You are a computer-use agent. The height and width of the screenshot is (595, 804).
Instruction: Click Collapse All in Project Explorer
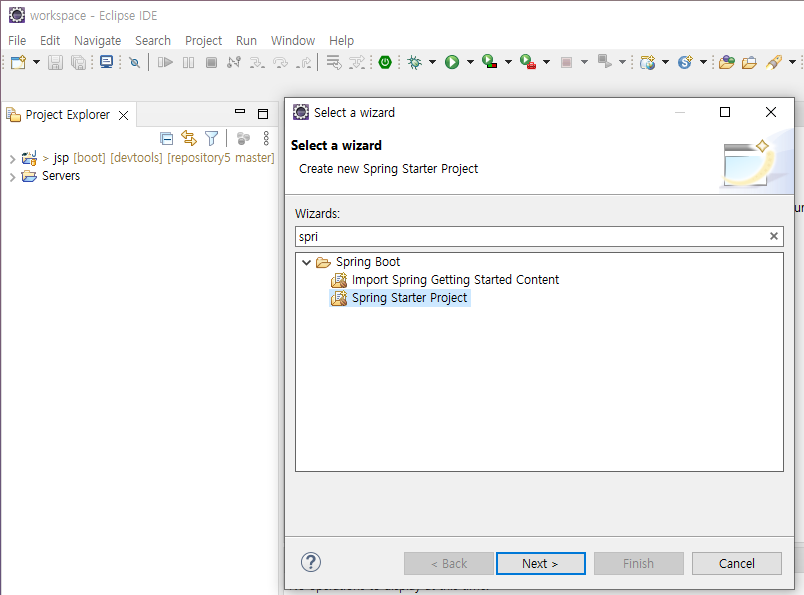coord(166,138)
